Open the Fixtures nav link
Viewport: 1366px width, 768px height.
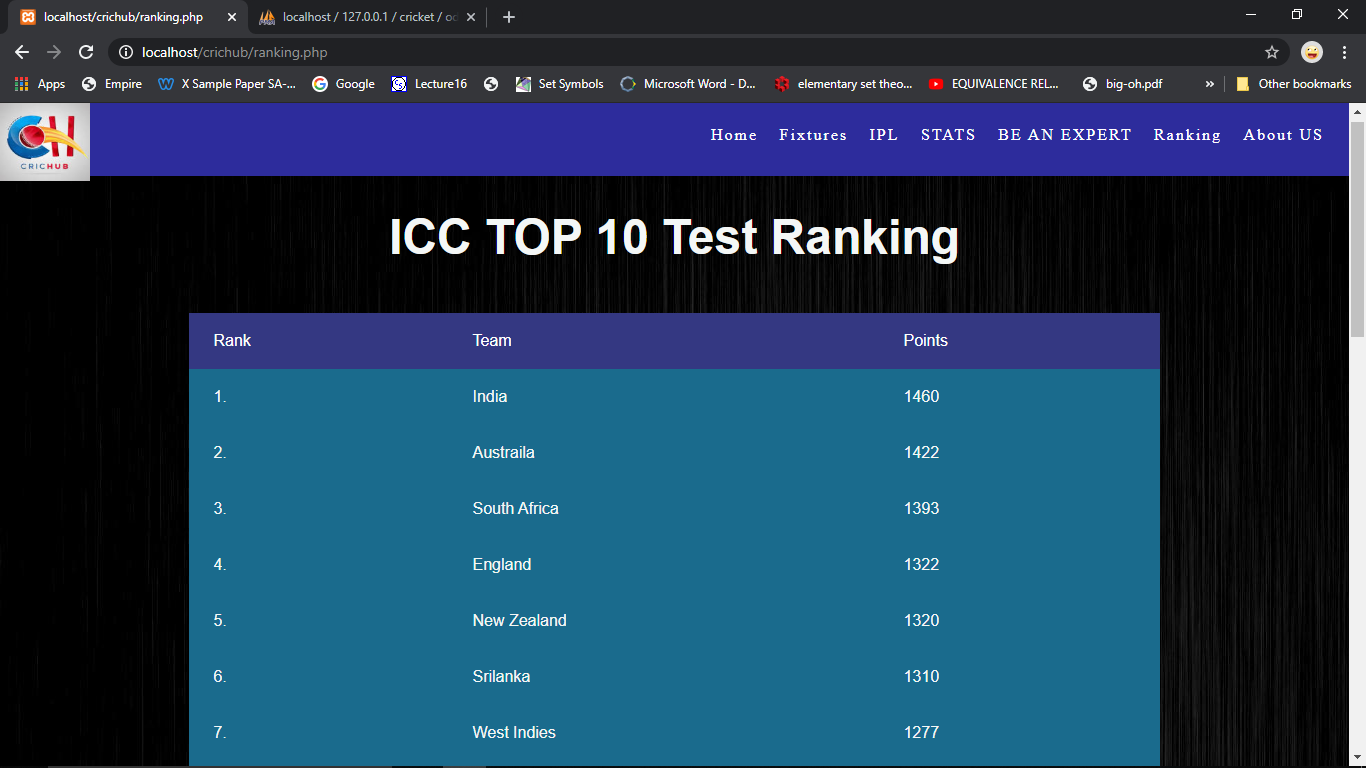[x=813, y=135]
